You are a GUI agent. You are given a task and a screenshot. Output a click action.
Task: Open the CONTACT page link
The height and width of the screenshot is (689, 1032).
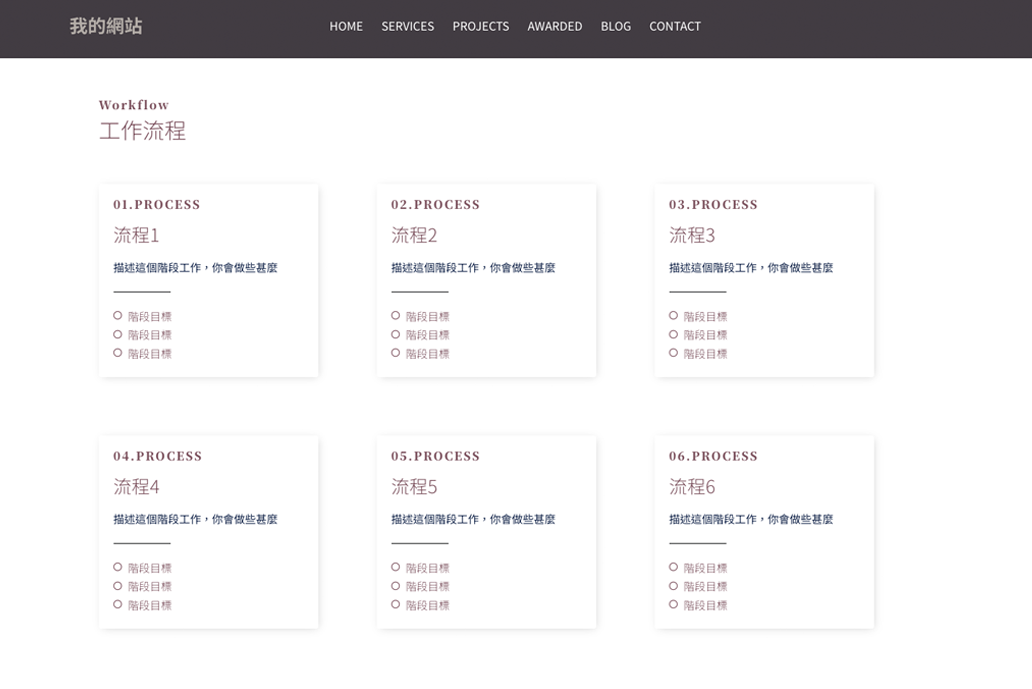(x=674, y=26)
